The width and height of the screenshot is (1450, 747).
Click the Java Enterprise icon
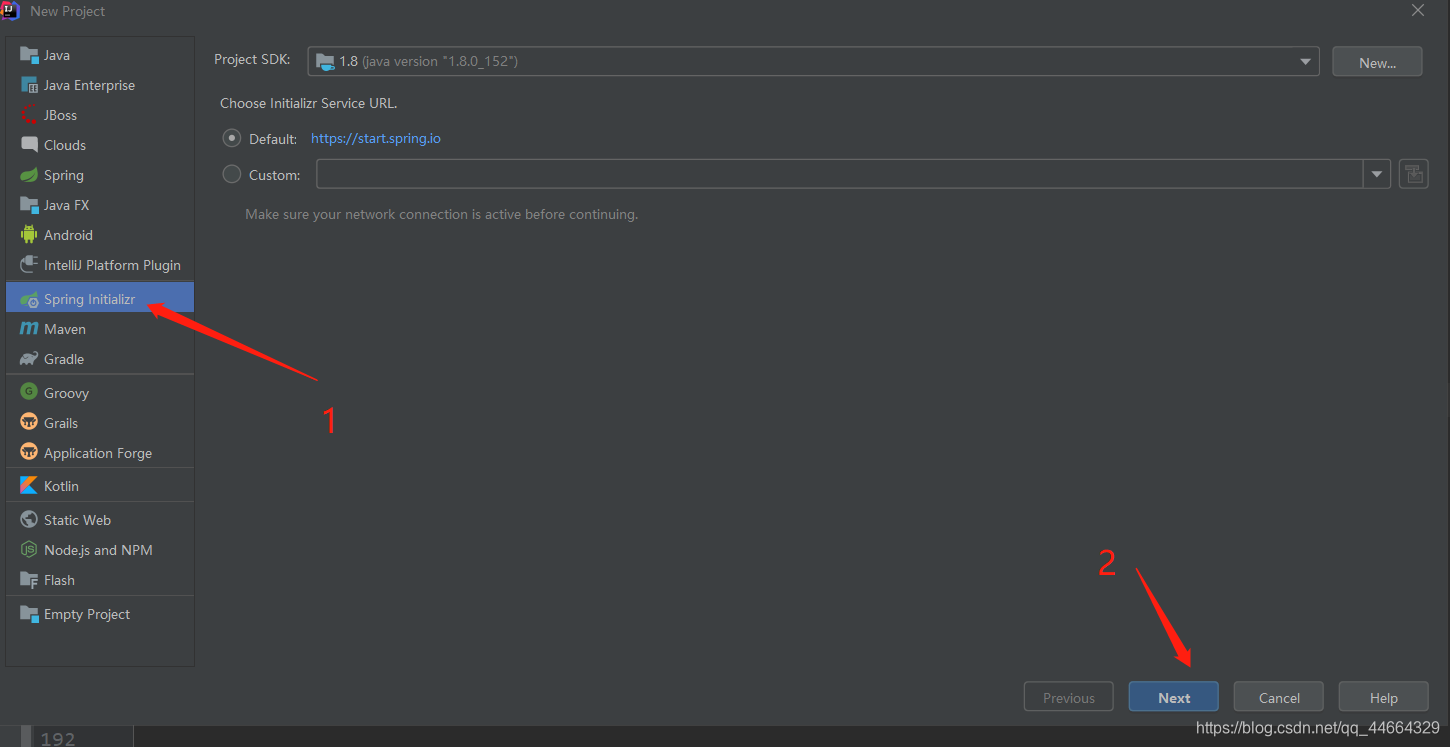point(29,85)
